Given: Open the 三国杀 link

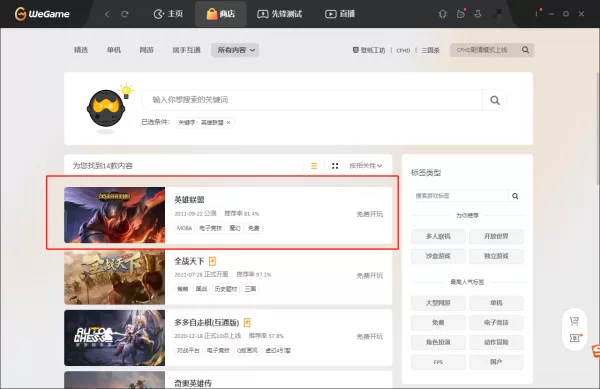Looking at the screenshot, I should 430,50.
